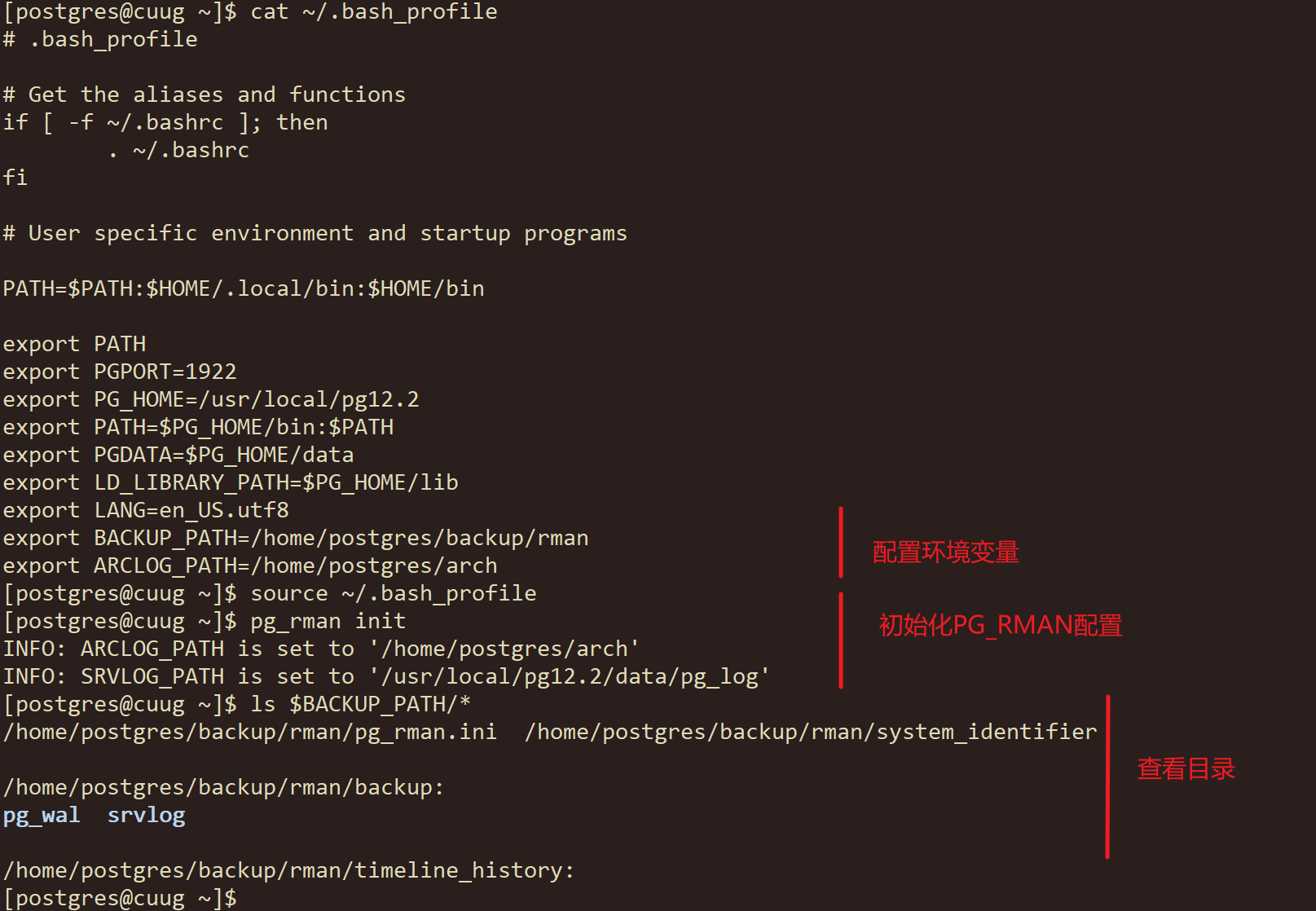Screen dimensions: 1316x911
Task: Click the empty prompt on the last line
Action: tap(120, 899)
